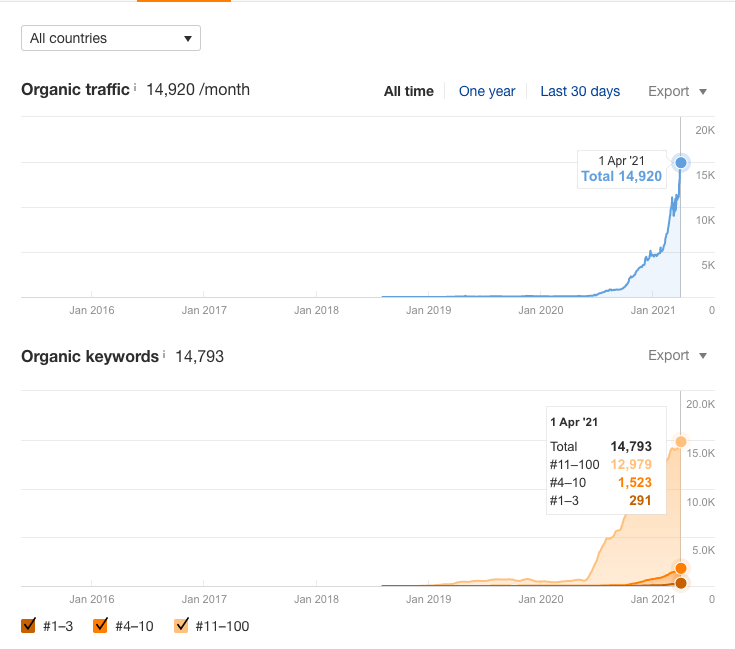Click the orange #4–10 data point
The image size is (735, 649).
681,568
